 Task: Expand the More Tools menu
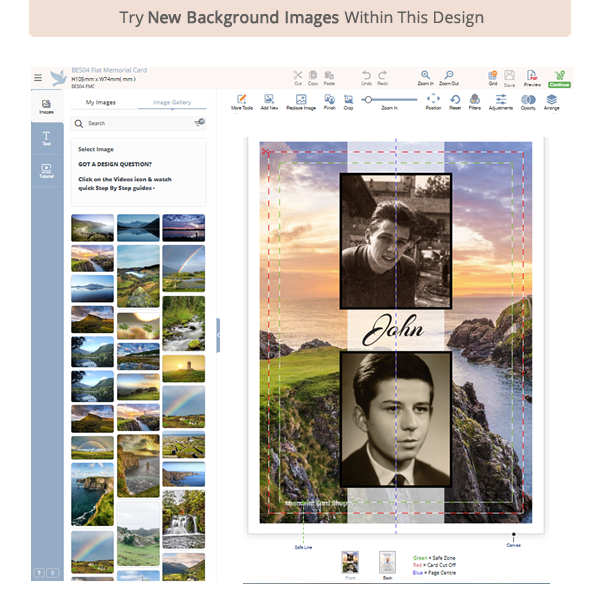pos(241,101)
